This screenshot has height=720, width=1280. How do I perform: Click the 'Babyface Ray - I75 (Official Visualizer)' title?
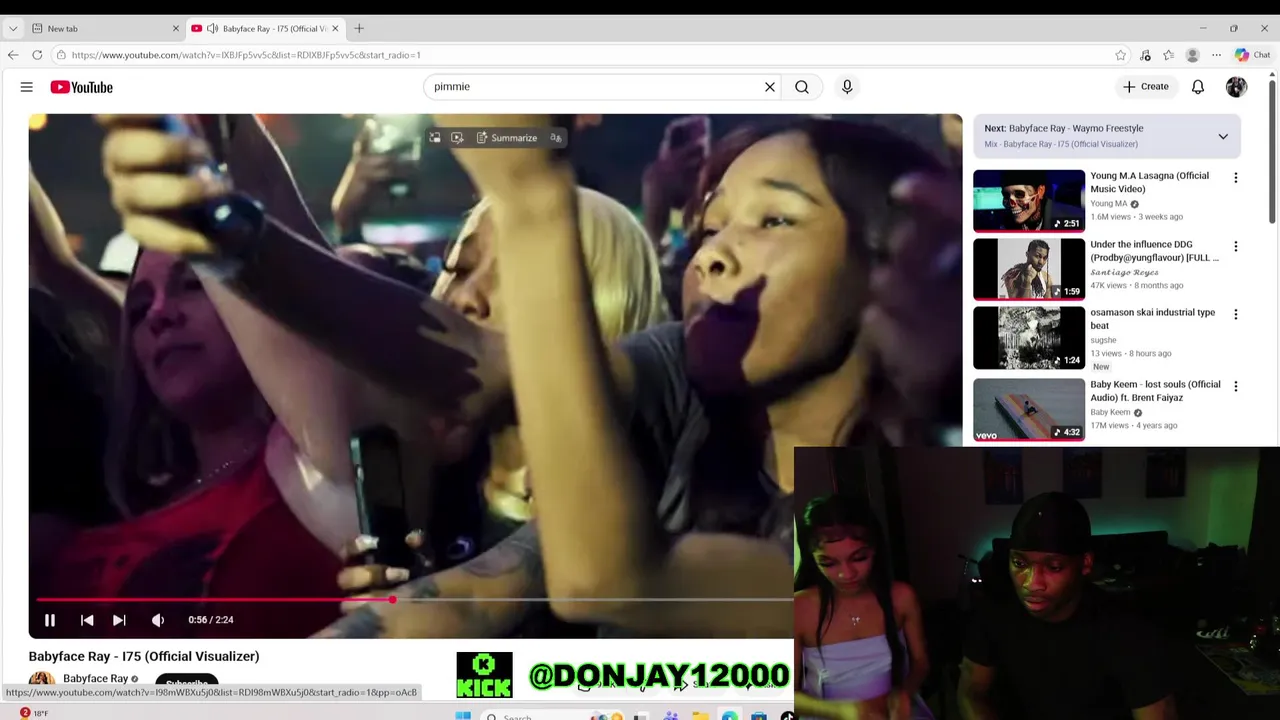coord(144,656)
